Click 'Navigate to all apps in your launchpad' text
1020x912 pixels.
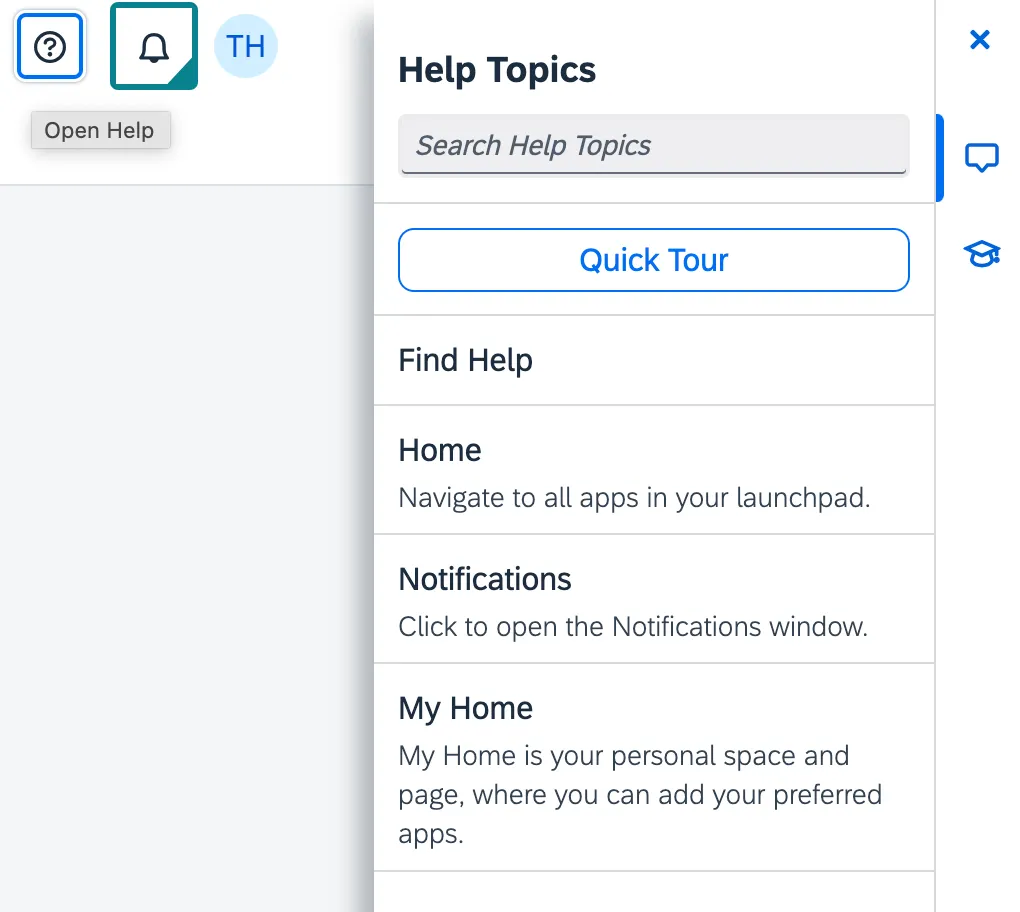(634, 498)
